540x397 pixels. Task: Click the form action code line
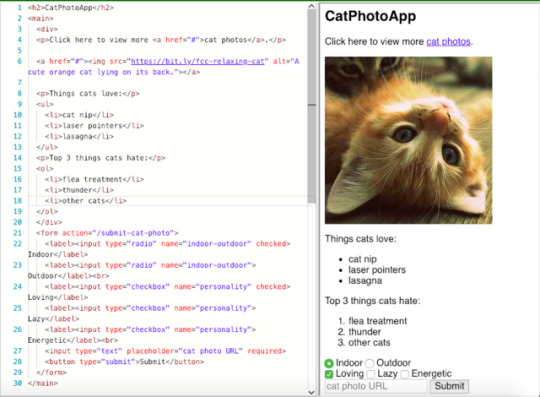click(107, 233)
